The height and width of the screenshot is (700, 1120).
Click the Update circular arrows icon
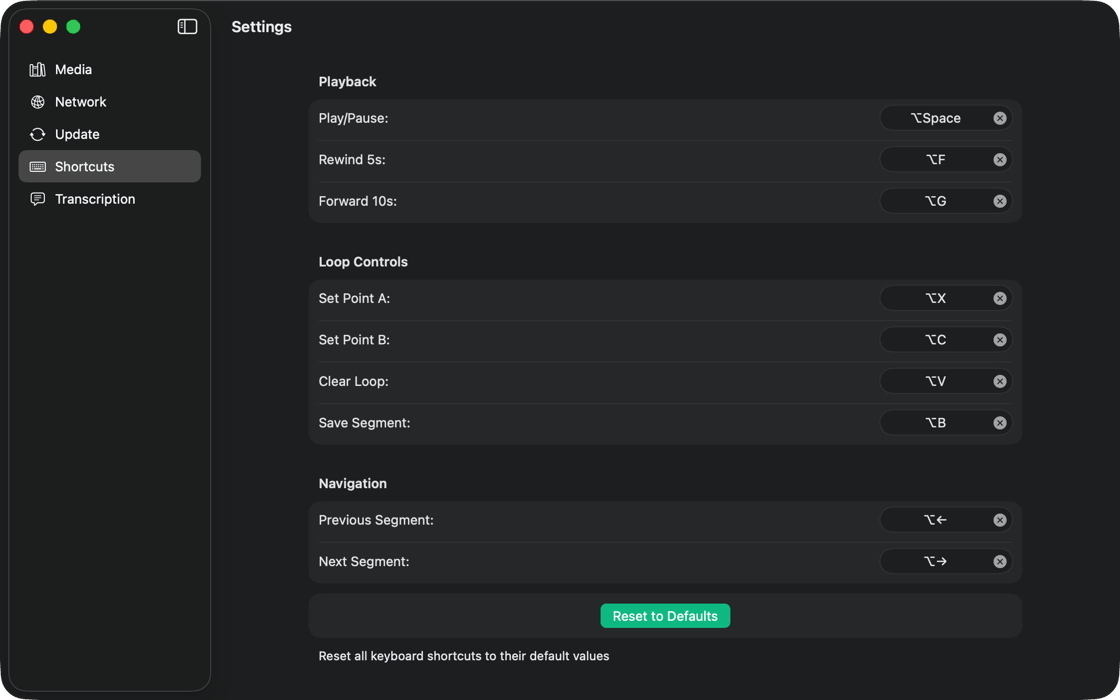tap(38, 134)
